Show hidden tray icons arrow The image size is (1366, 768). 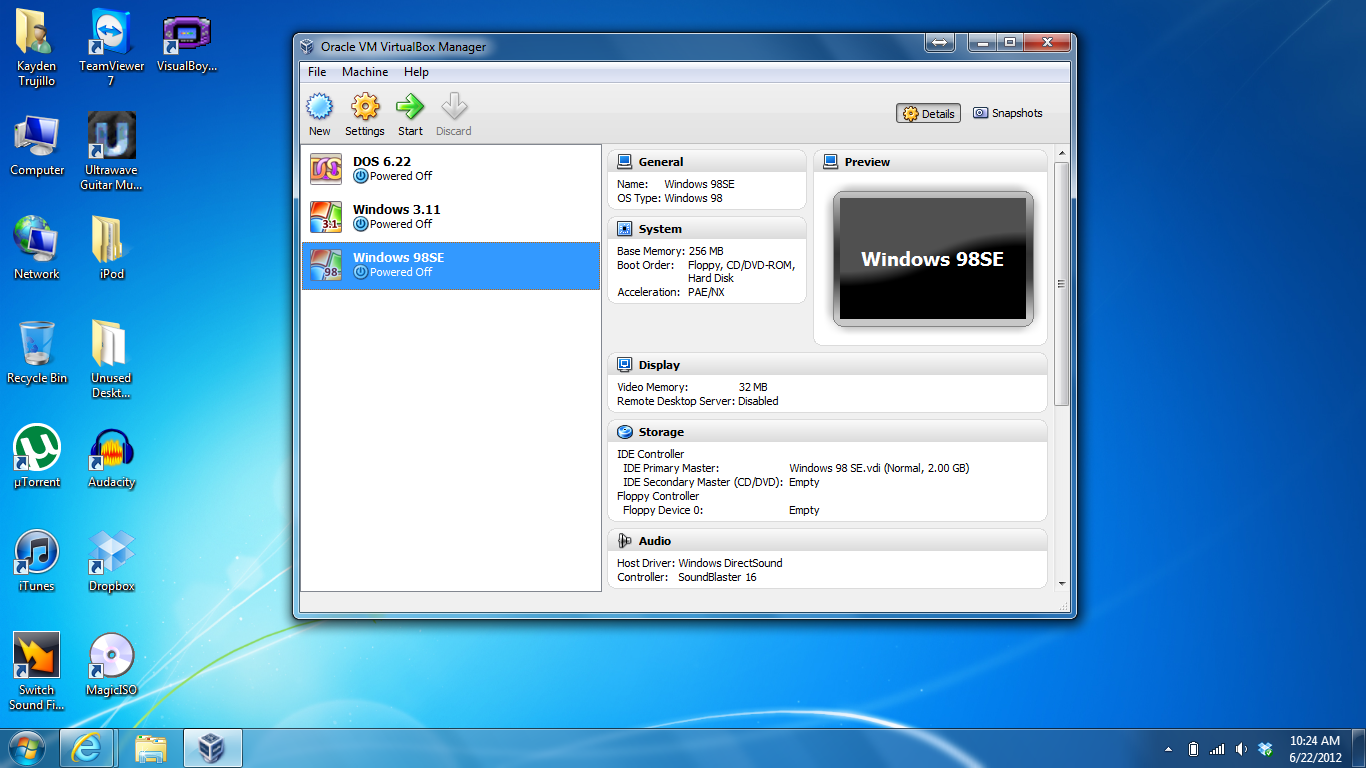tap(1169, 749)
